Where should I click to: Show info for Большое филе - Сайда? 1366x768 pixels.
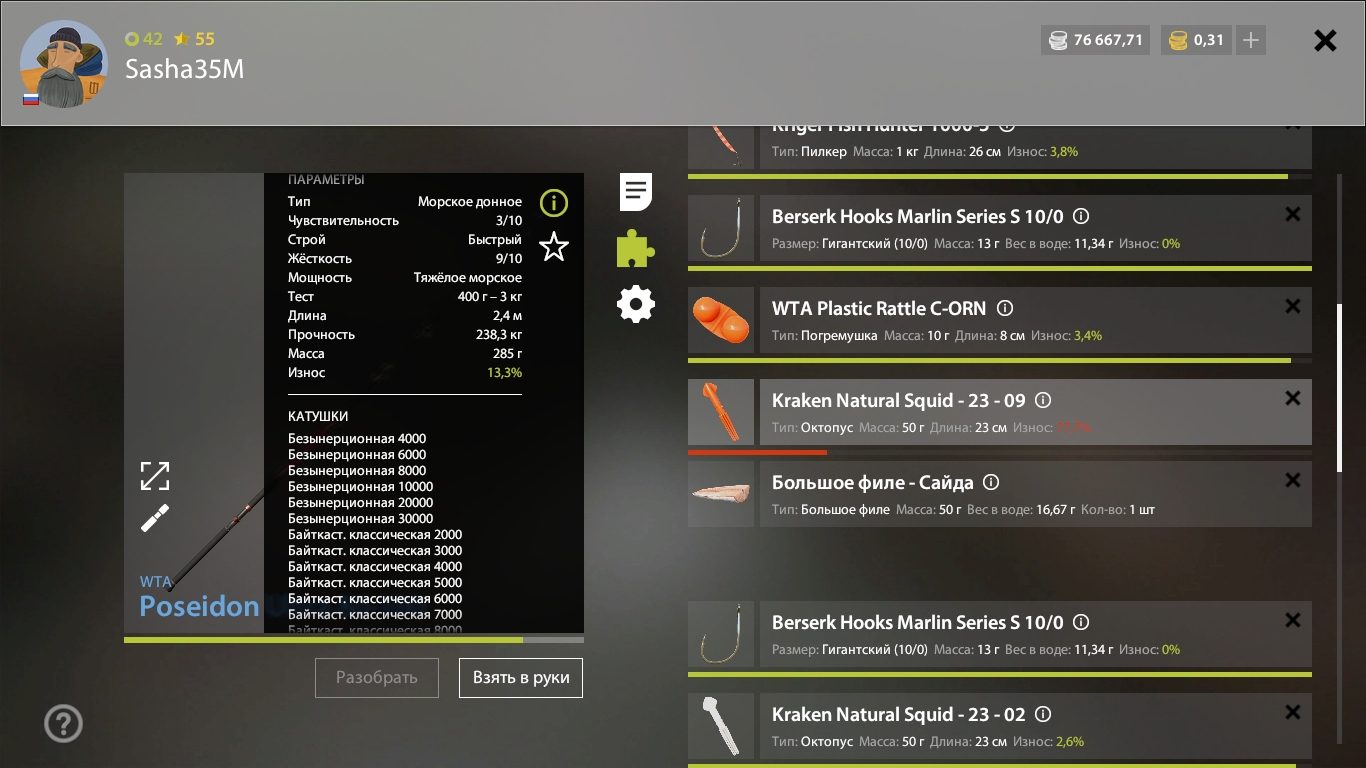[x=991, y=483]
